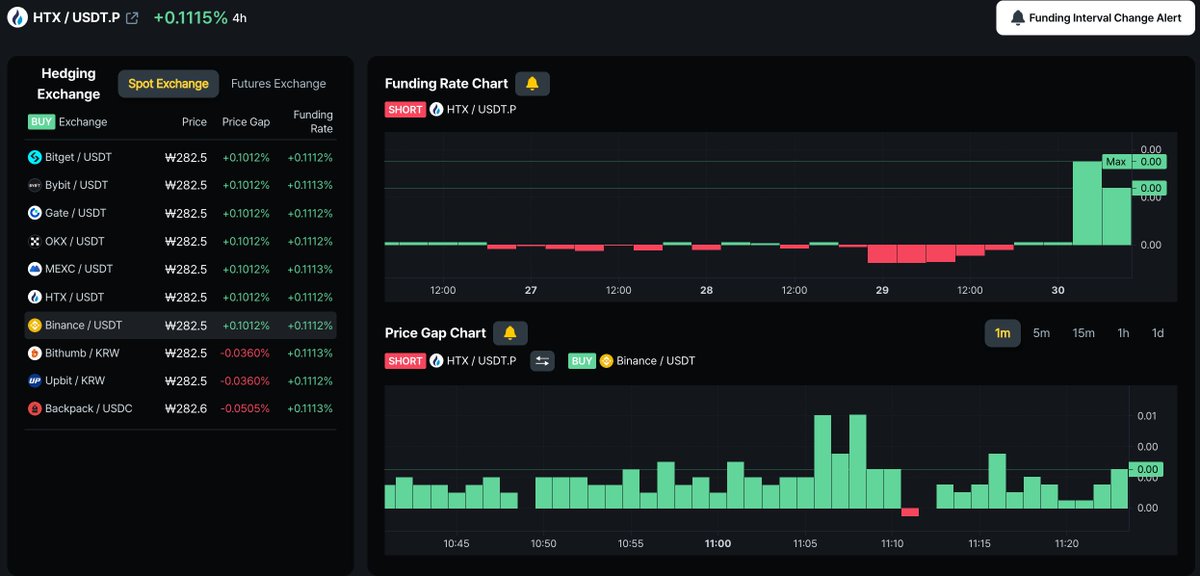
Task: Click the Binance logo in the exchange list
Action: 34,325
